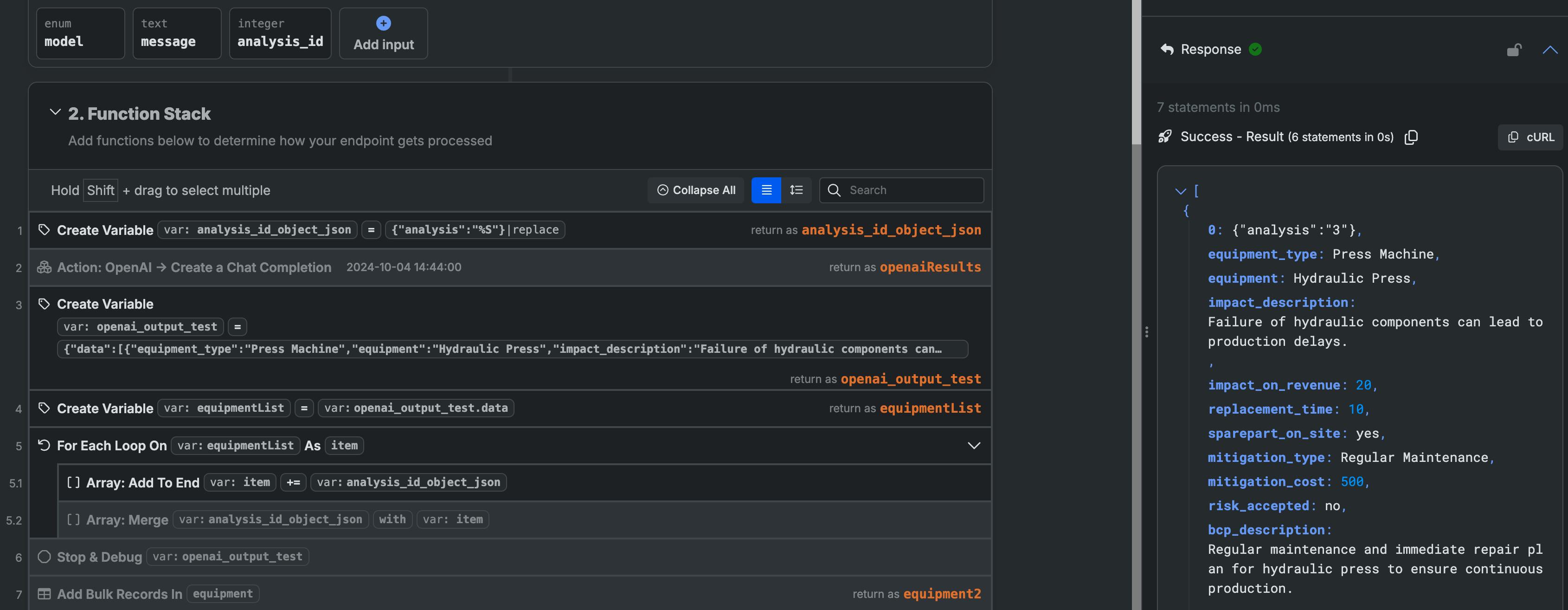This screenshot has width=1568, height=610.
Task: Open the text message input card
Action: pos(177,33)
